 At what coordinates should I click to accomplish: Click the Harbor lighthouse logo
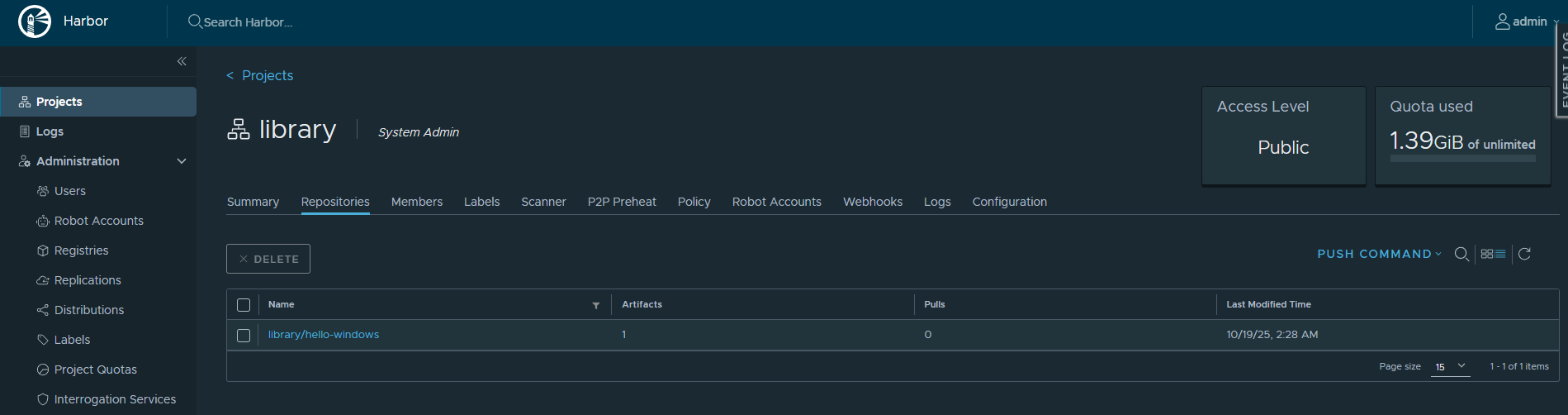point(35,21)
